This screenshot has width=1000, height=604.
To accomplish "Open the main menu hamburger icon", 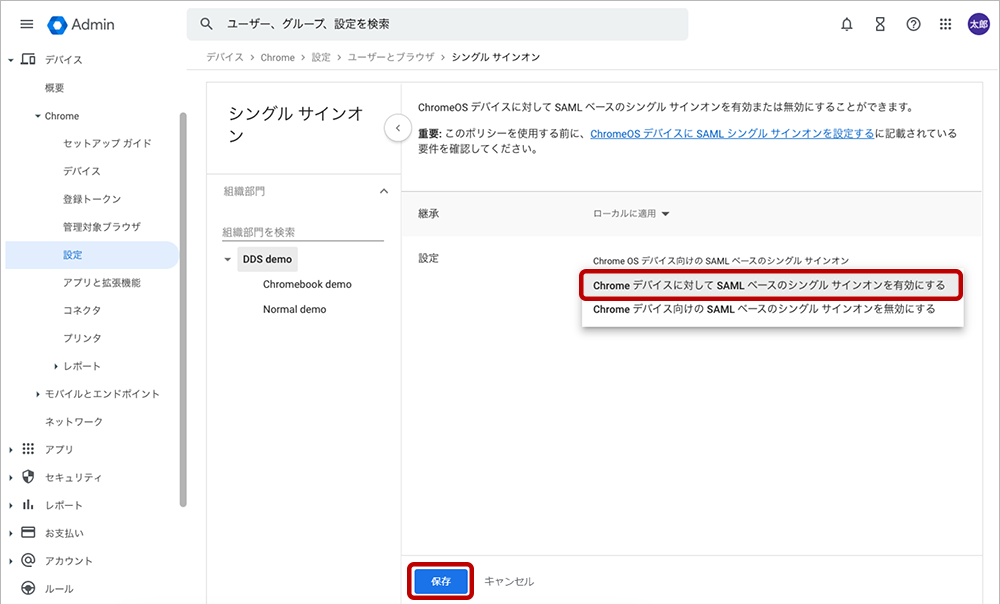I will pyautogui.click(x=27, y=24).
